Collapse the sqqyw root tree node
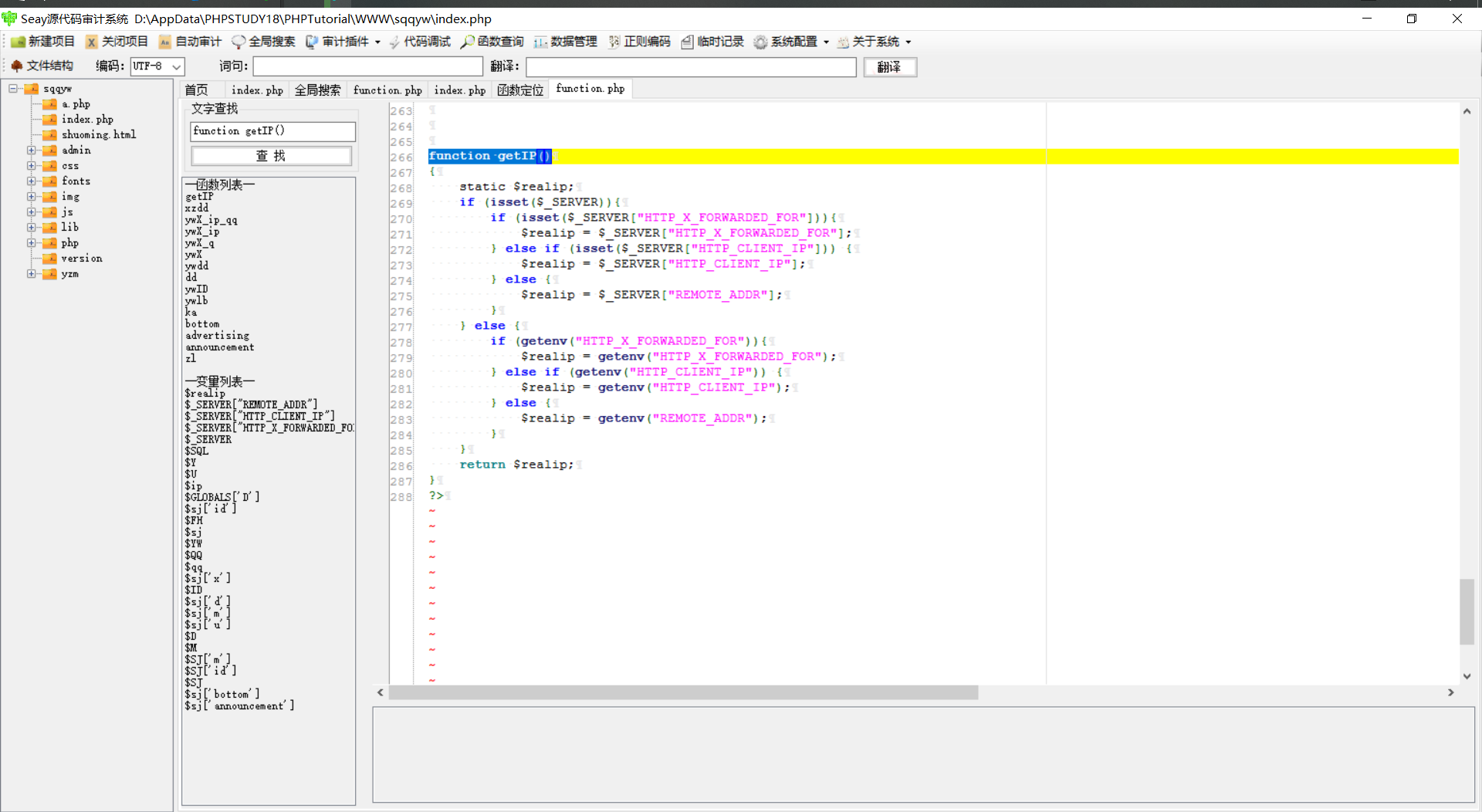Viewport: 1482px width, 812px height. [13, 89]
